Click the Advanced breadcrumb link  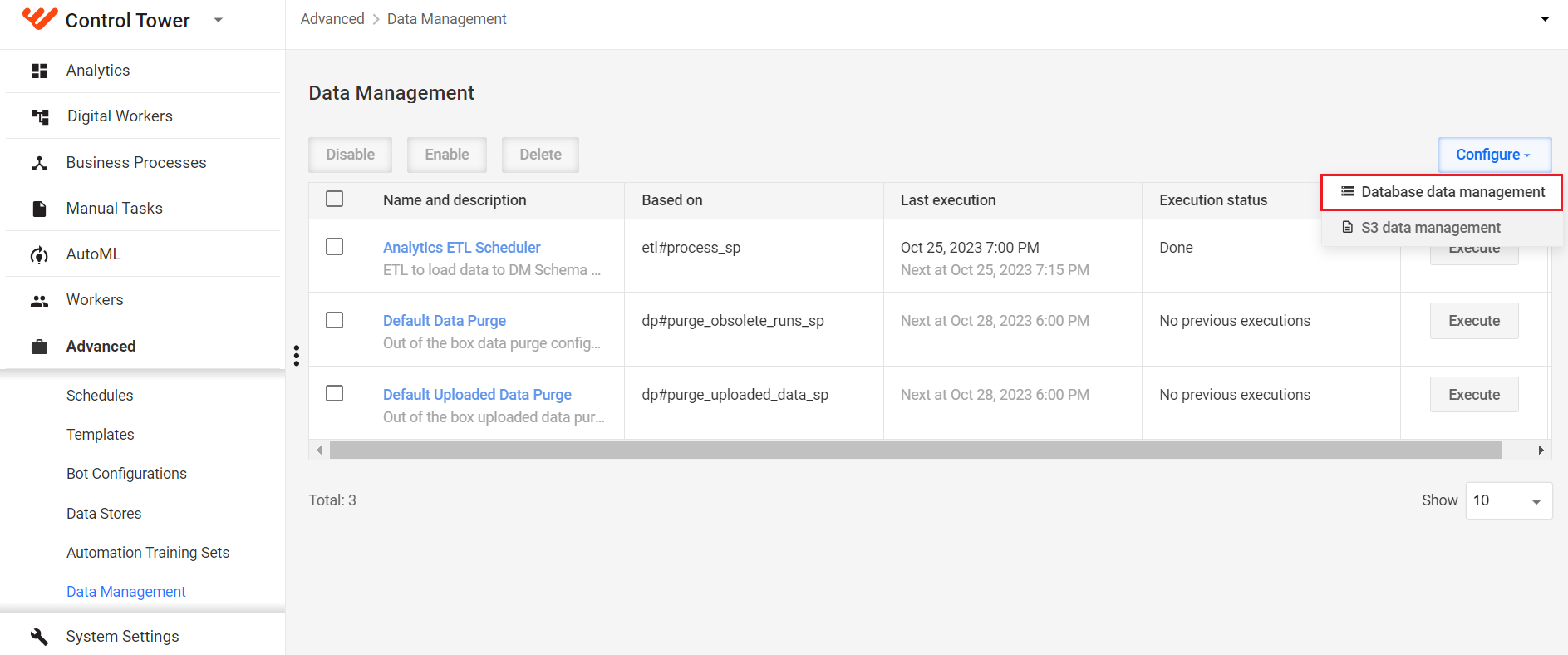pyautogui.click(x=332, y=19)
